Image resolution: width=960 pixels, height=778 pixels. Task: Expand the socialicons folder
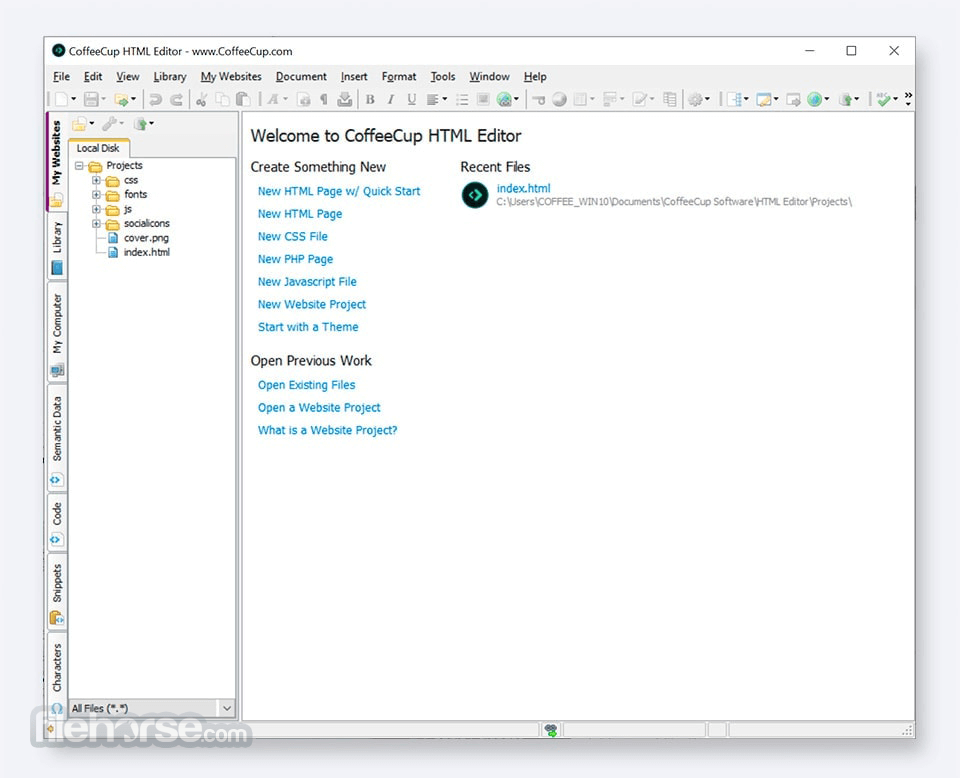point(96,223)
